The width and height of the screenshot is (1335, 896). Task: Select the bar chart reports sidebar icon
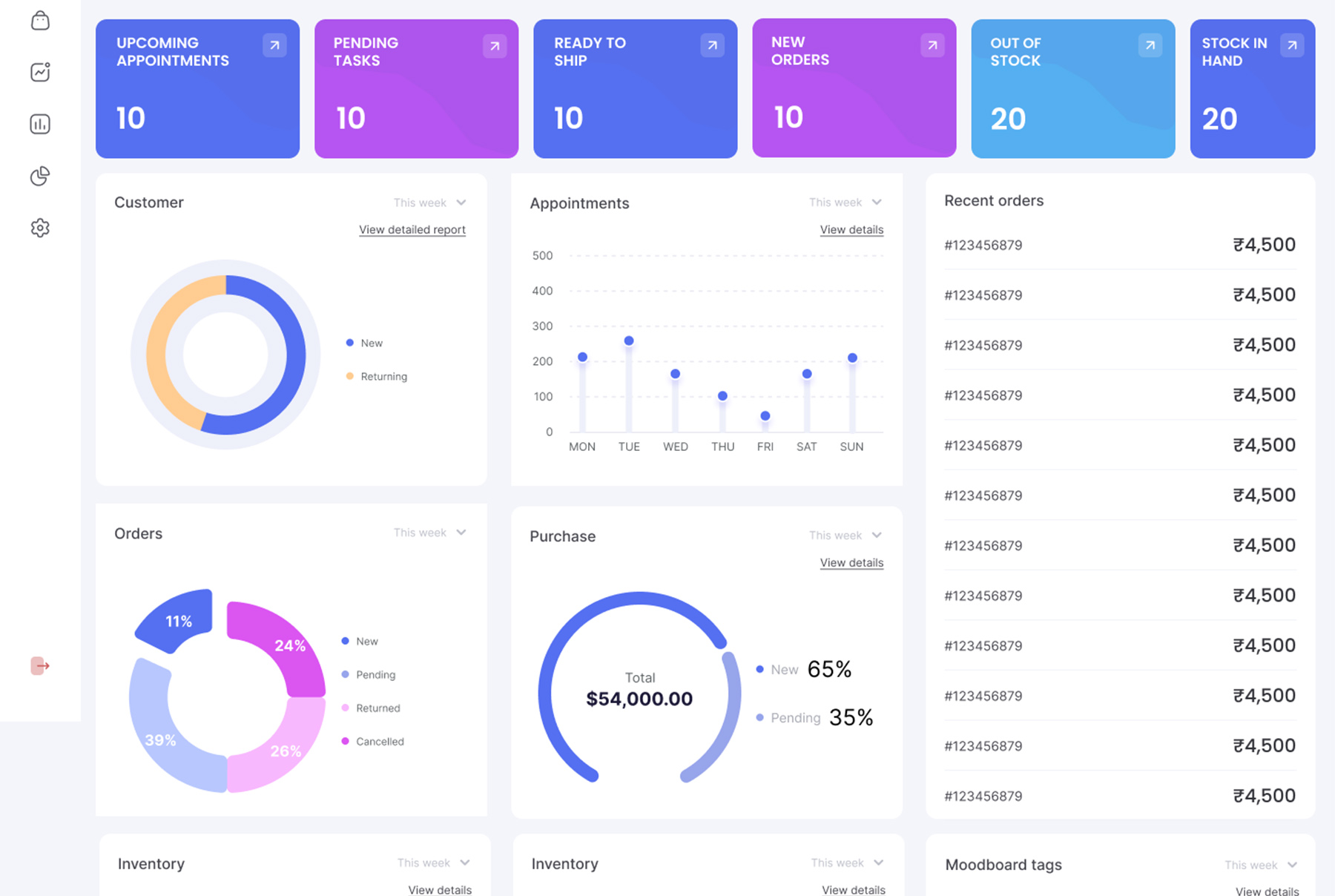tap(40, 124)
